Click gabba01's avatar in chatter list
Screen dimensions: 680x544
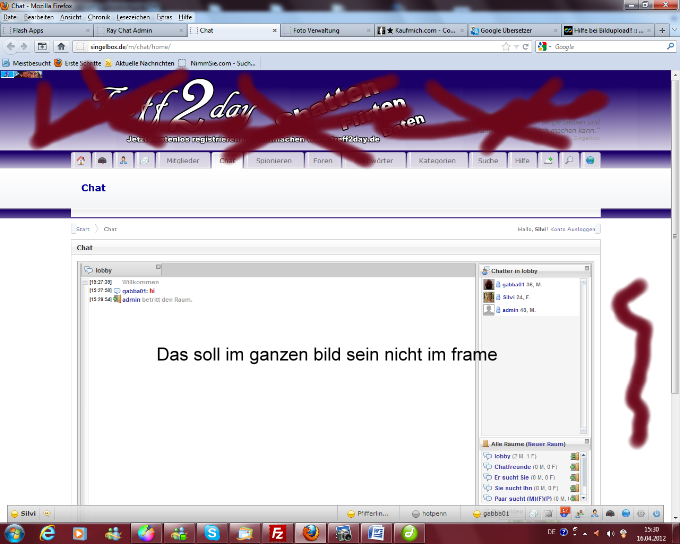pos(489,284)
